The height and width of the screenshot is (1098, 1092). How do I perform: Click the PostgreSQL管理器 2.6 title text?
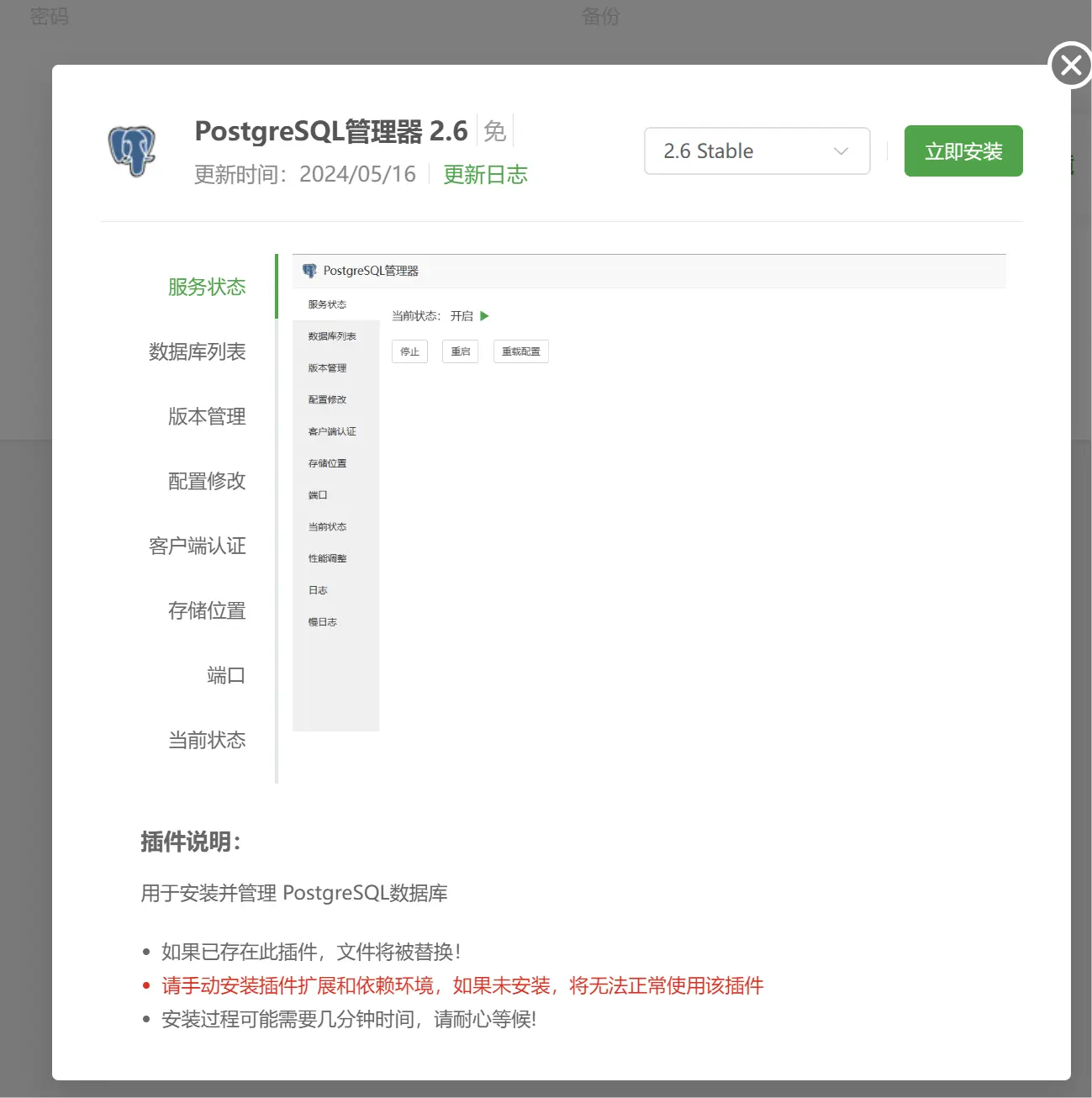click(331, 131)
